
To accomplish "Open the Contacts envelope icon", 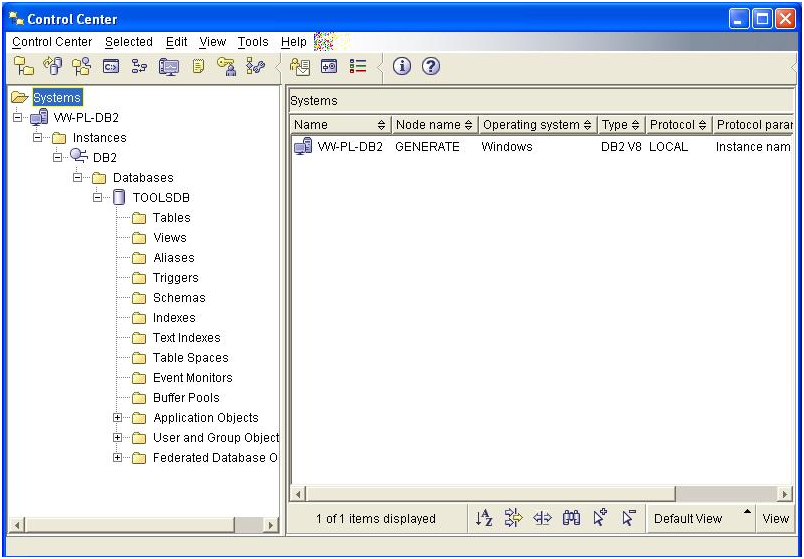I will (x=300, y=66).
